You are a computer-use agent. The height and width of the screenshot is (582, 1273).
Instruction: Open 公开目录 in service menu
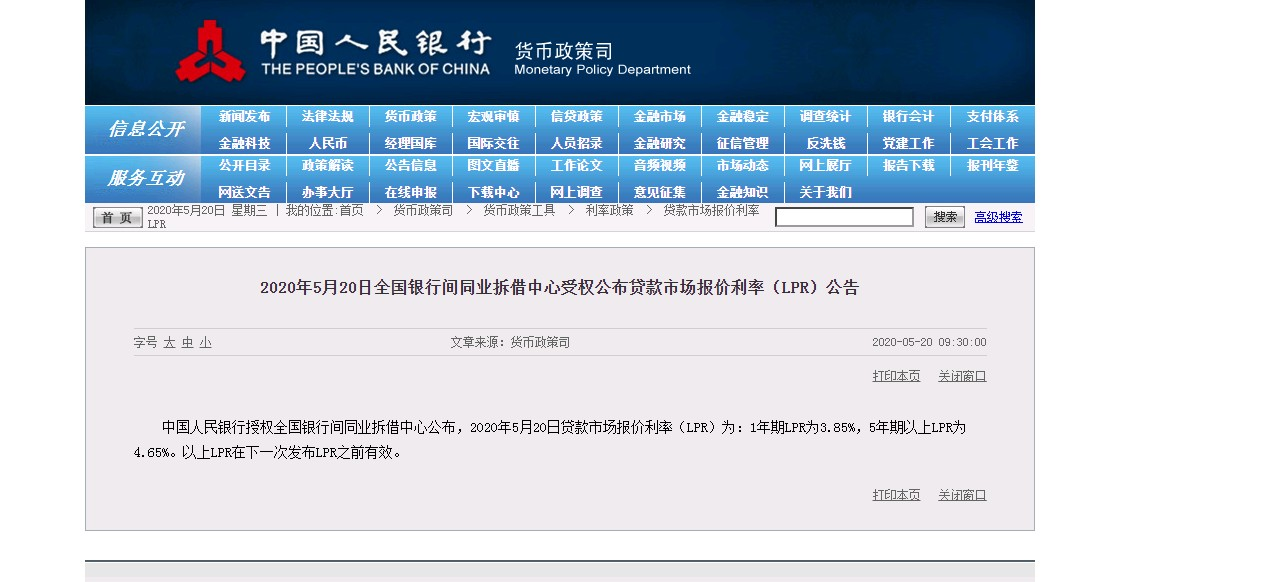(244, 166)
